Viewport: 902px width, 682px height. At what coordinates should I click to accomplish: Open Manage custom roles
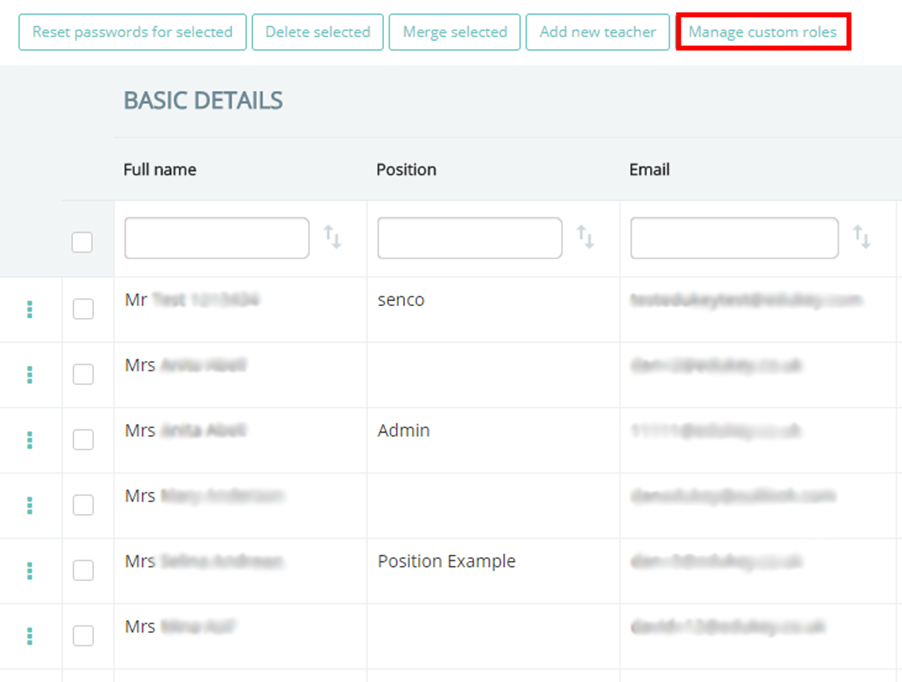click(763, 31)
